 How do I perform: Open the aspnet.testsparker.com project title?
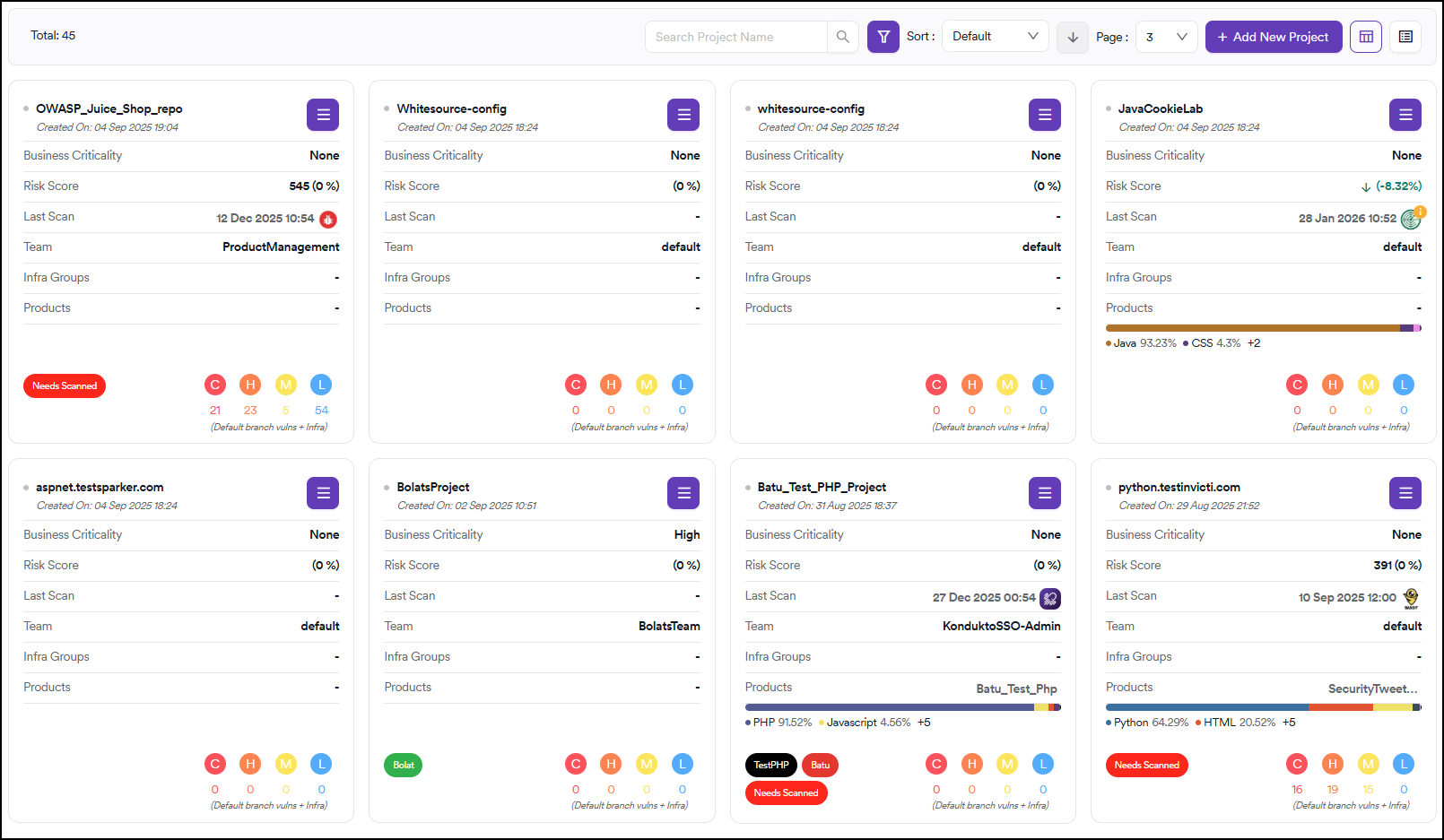100,487
